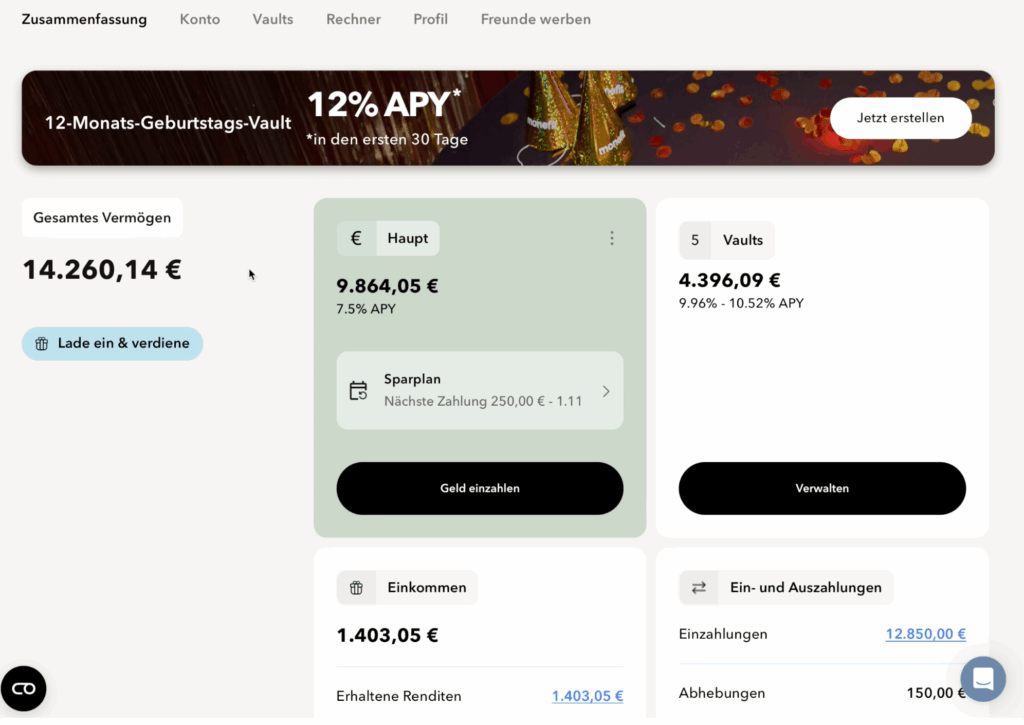The height and width of the screenshot is (725, 1024).
Task: Open the Einzahlungen 12.850,00 € link
Action: coord(925,634)
